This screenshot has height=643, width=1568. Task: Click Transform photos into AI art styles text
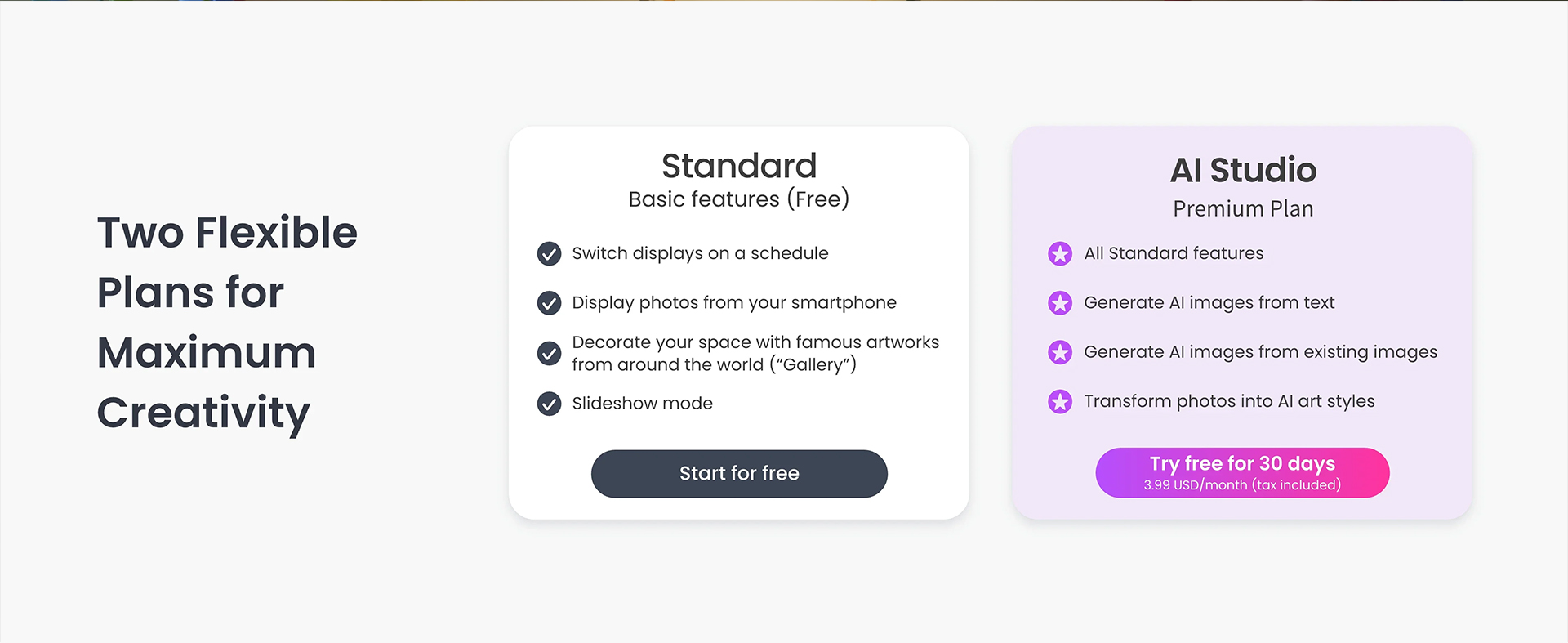(1229, 401)
